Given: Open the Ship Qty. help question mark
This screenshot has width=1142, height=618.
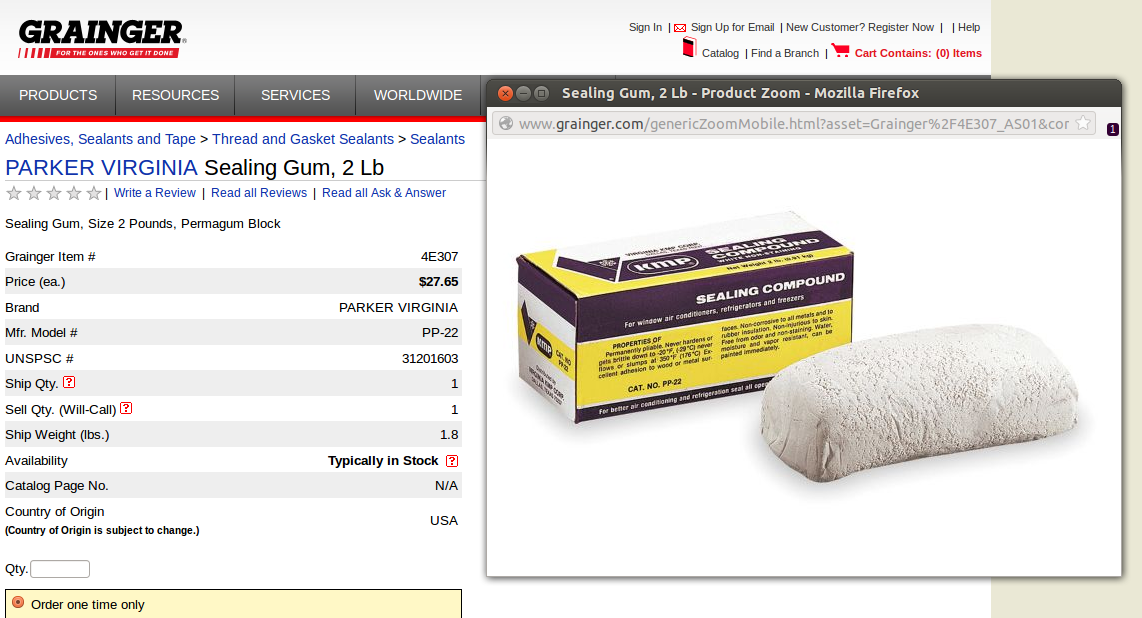Looking at the screenshot, I should coord(69,382).
